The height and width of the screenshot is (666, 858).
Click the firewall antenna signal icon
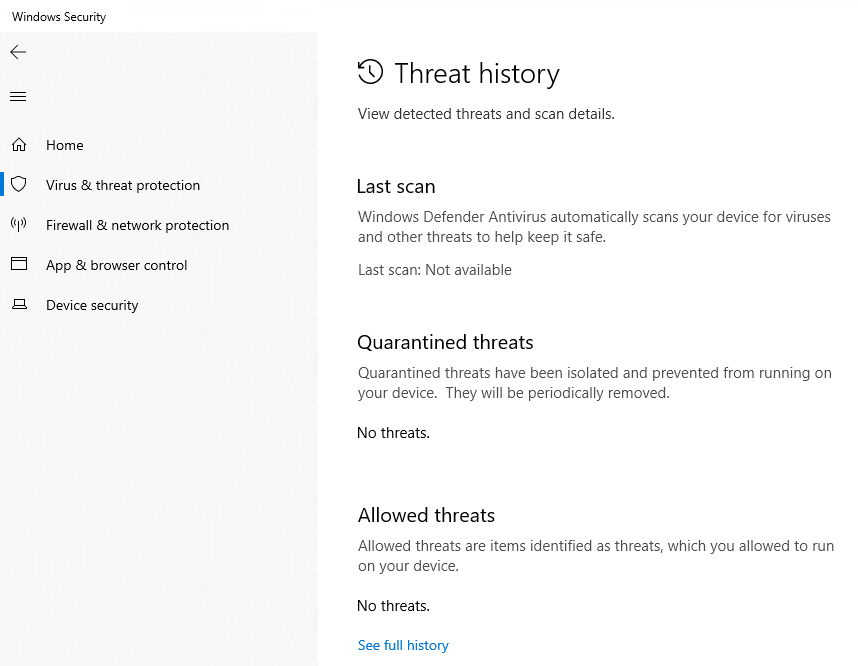point(19,224)
